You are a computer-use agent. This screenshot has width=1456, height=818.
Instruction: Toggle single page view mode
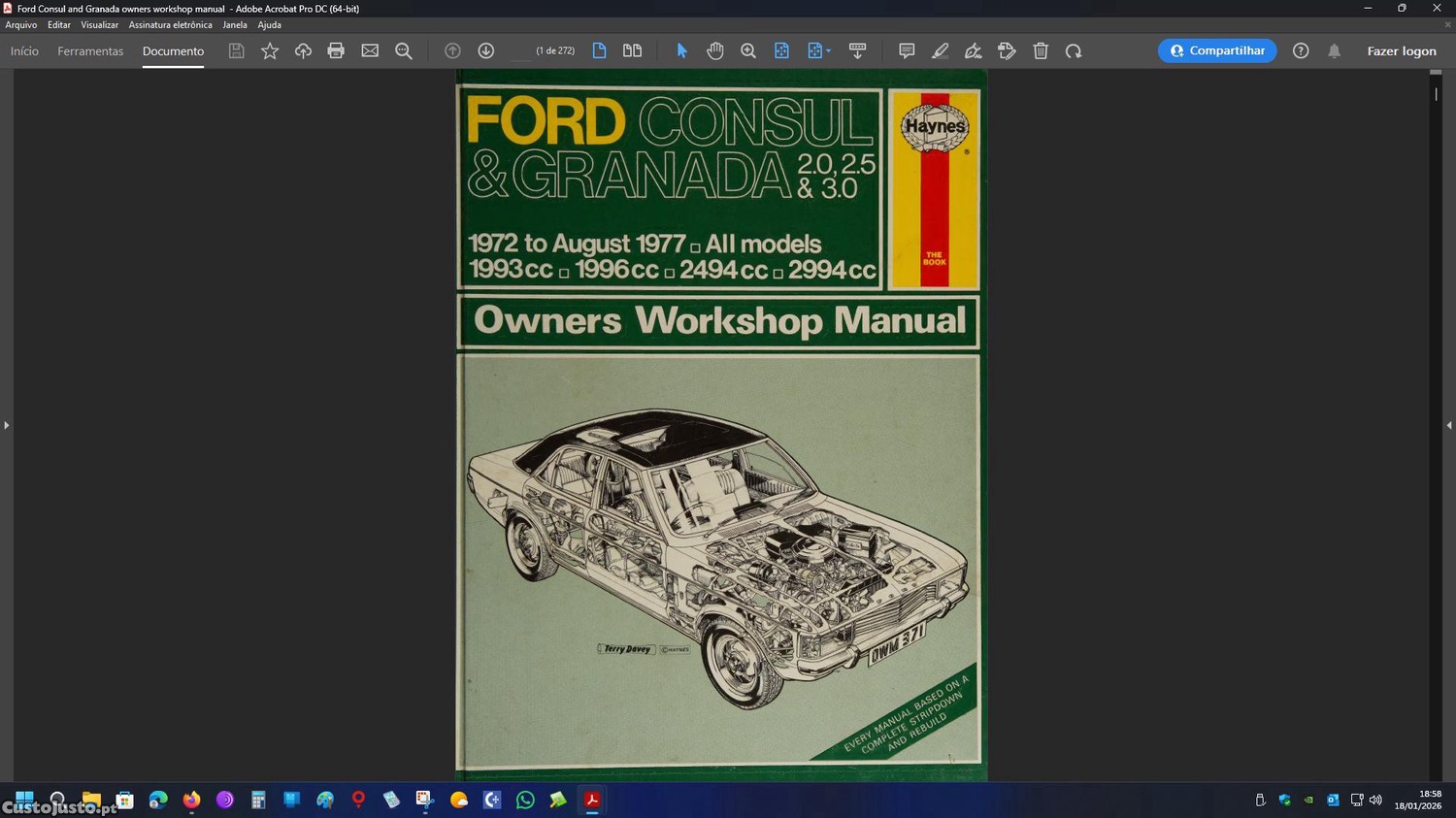click(x=599, y=50)
